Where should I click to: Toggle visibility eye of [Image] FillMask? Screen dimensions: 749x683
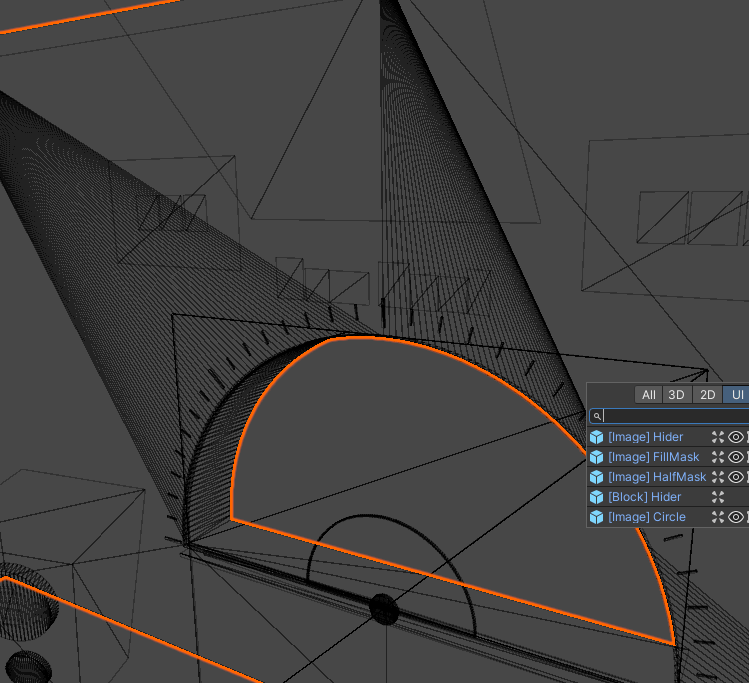736,457
